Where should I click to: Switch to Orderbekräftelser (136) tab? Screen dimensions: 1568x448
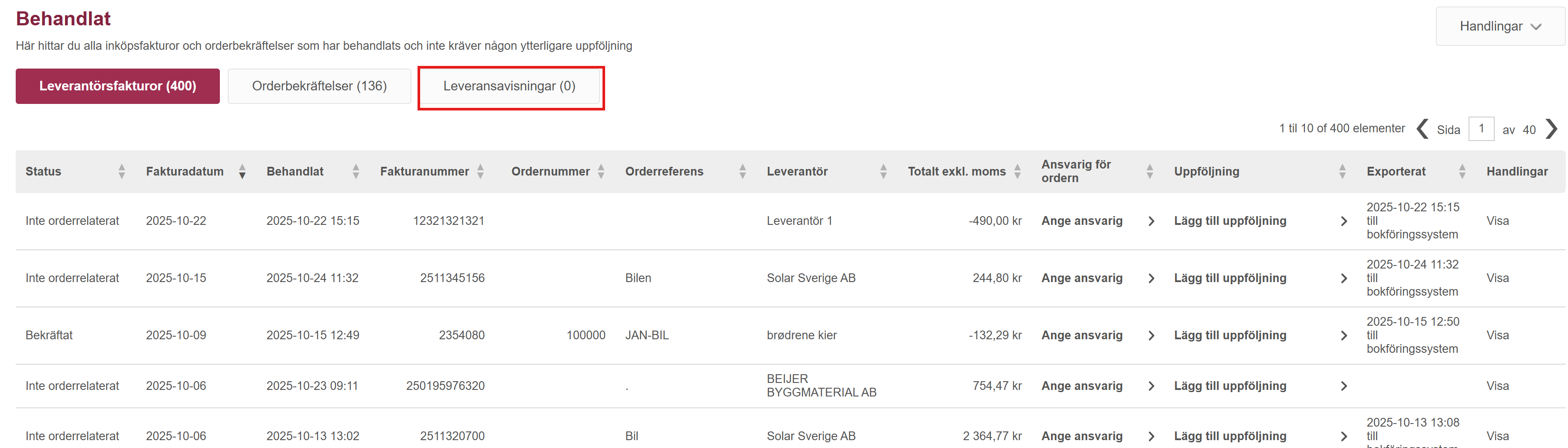point(319,86)
